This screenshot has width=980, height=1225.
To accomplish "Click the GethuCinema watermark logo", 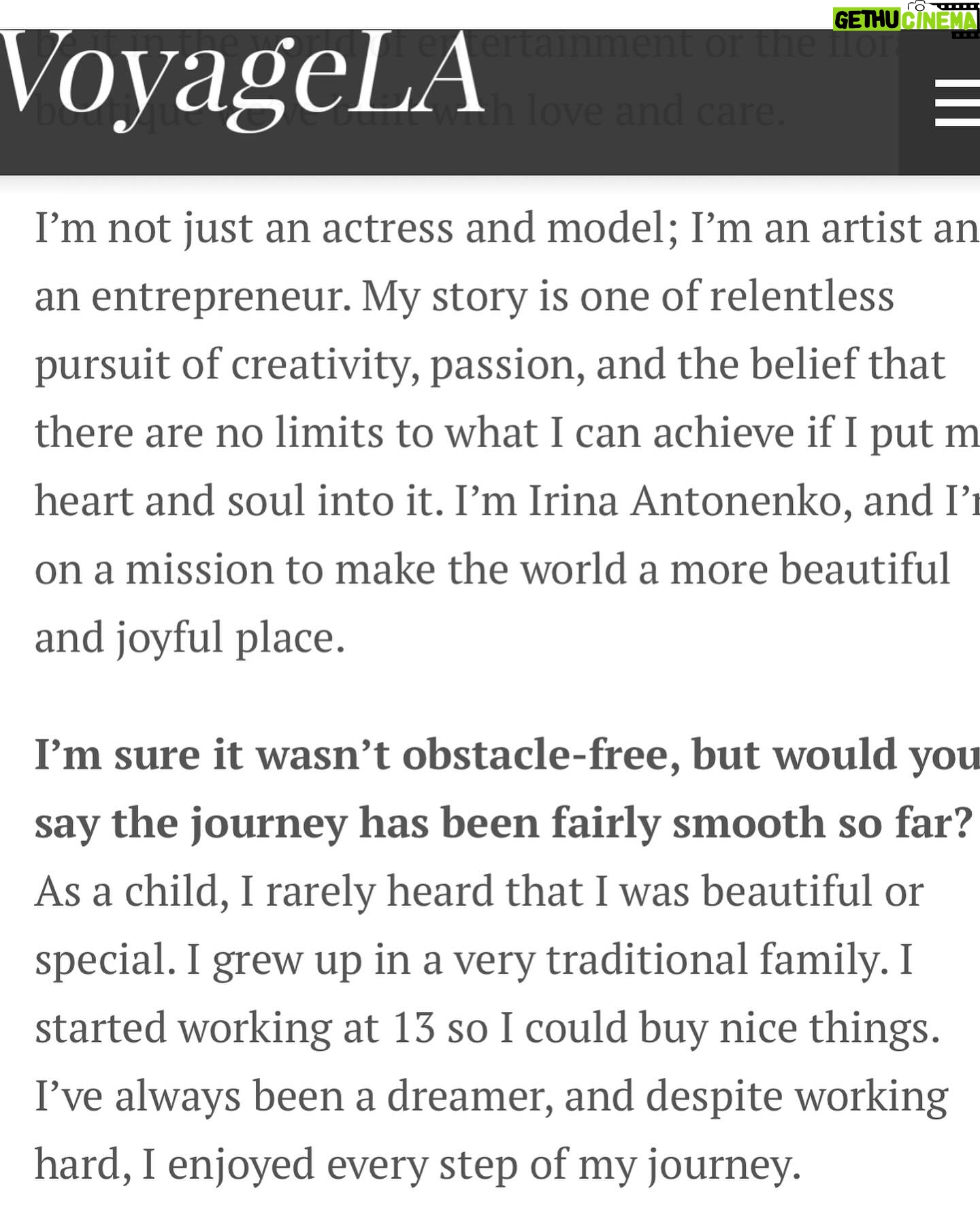I will point(906,18).
